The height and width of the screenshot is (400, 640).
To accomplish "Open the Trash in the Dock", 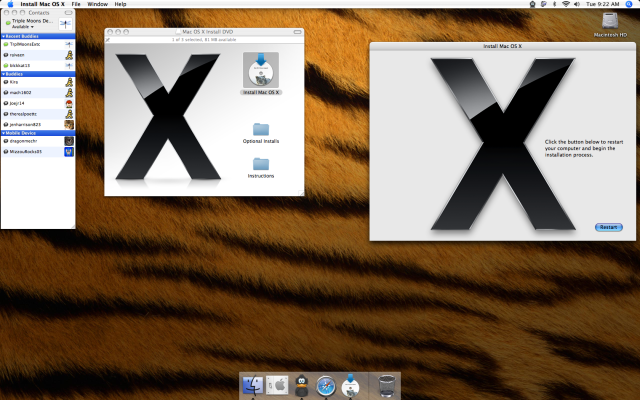I will click(387, 385).
